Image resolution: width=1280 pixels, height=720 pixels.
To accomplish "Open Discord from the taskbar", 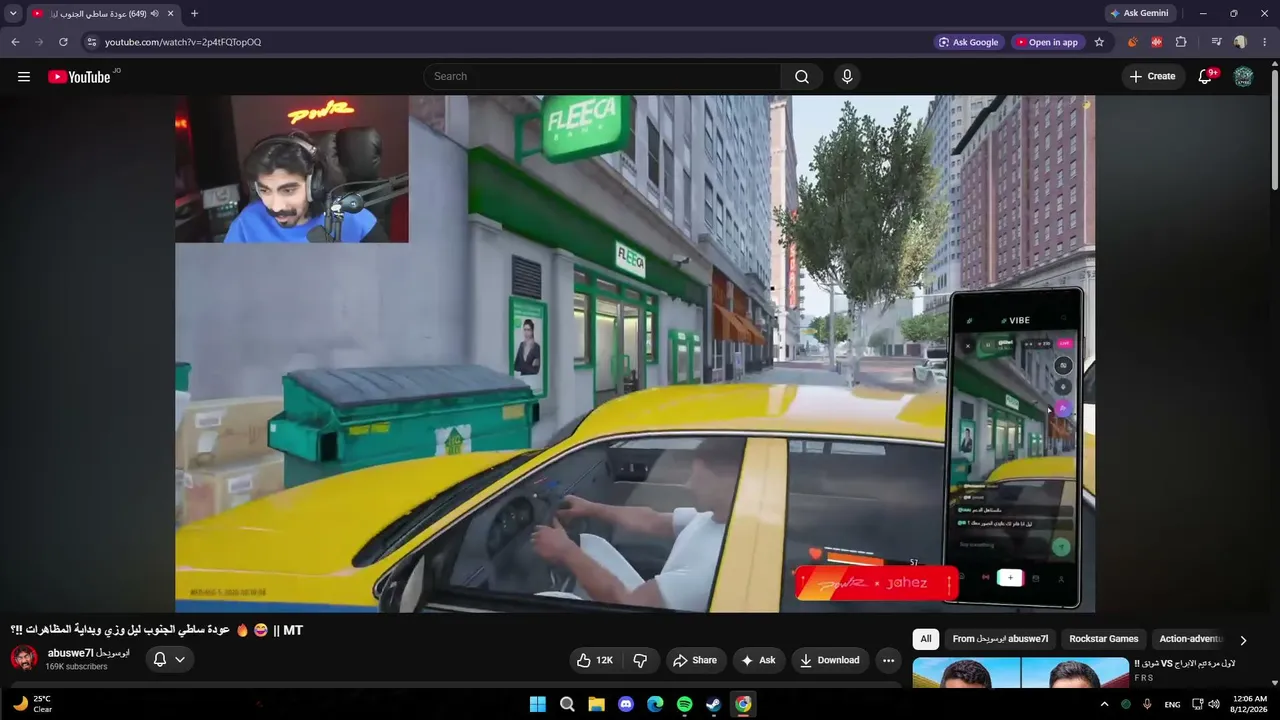I will click(626, 704).
